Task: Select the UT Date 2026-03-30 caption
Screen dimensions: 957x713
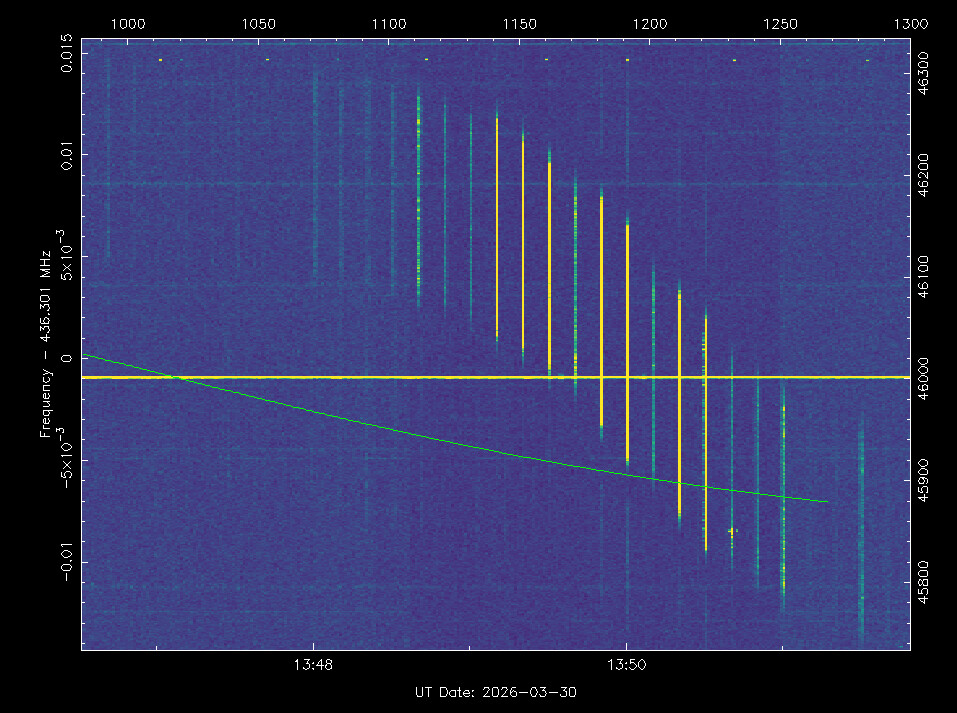Action: pos(496,692)
